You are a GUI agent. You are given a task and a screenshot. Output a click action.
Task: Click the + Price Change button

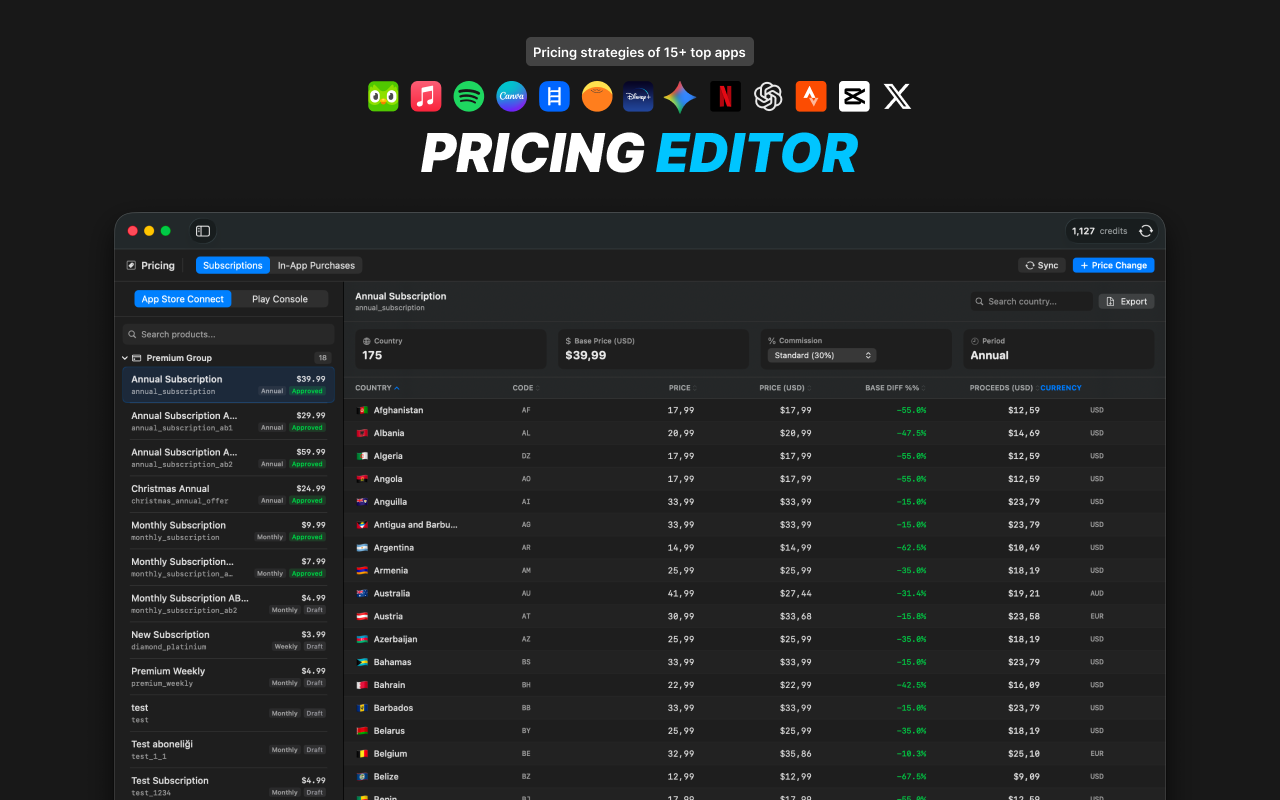[x=1113, y=265]
